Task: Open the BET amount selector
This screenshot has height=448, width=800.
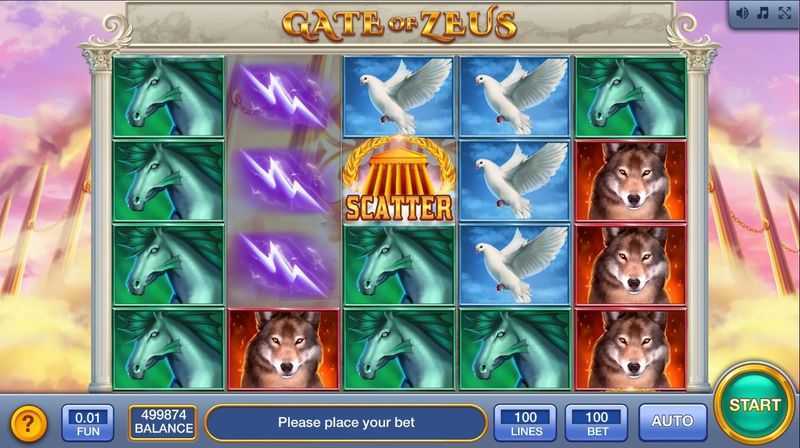Action: click(x=596, y=423)
